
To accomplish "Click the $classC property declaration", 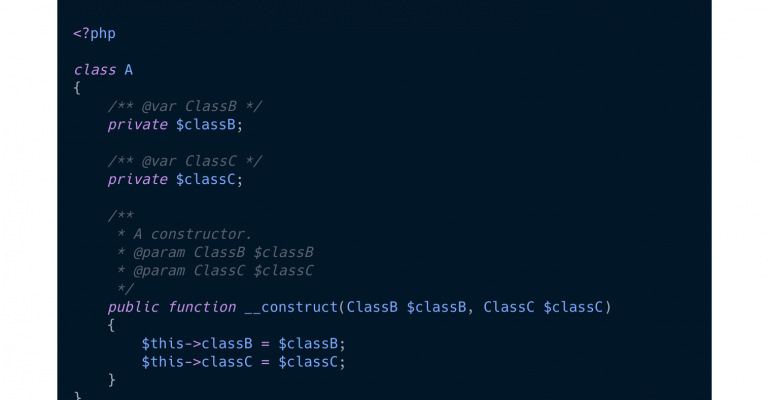I will (206, 180).
